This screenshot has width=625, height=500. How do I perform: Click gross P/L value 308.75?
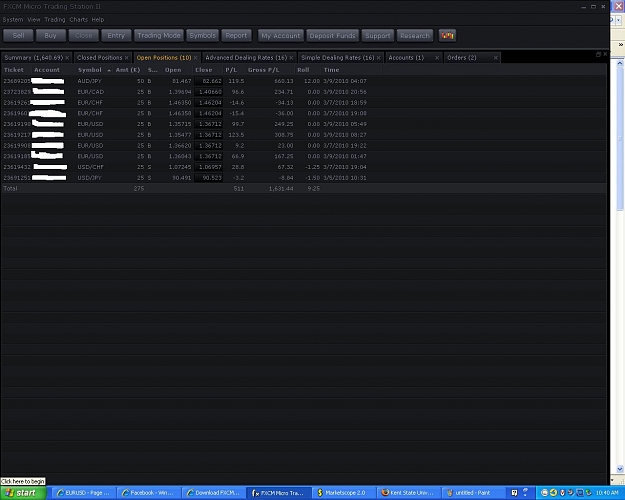click(283, 135)
